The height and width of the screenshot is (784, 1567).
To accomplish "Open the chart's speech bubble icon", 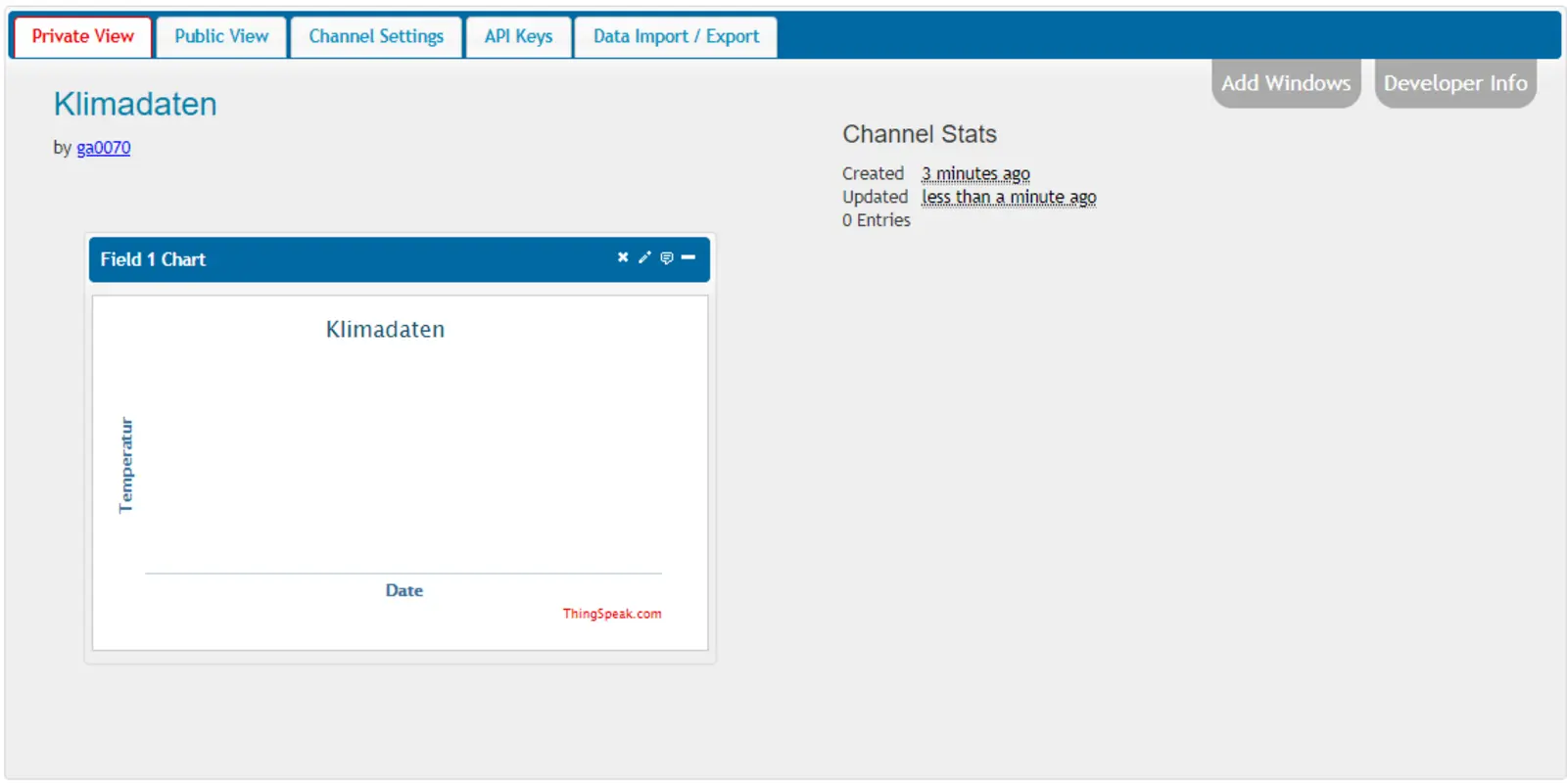I will 666,257.
